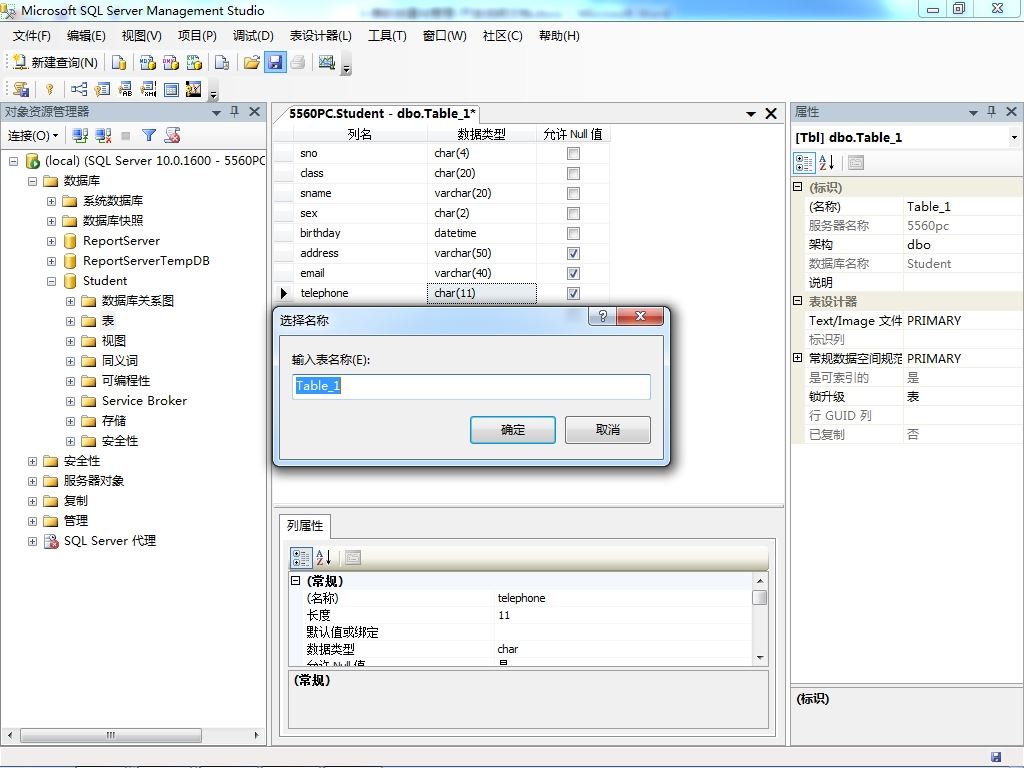Click the Manage Spatial Indexes icon
Screen dimensions: 1024x768
click(x=193, y=89)
